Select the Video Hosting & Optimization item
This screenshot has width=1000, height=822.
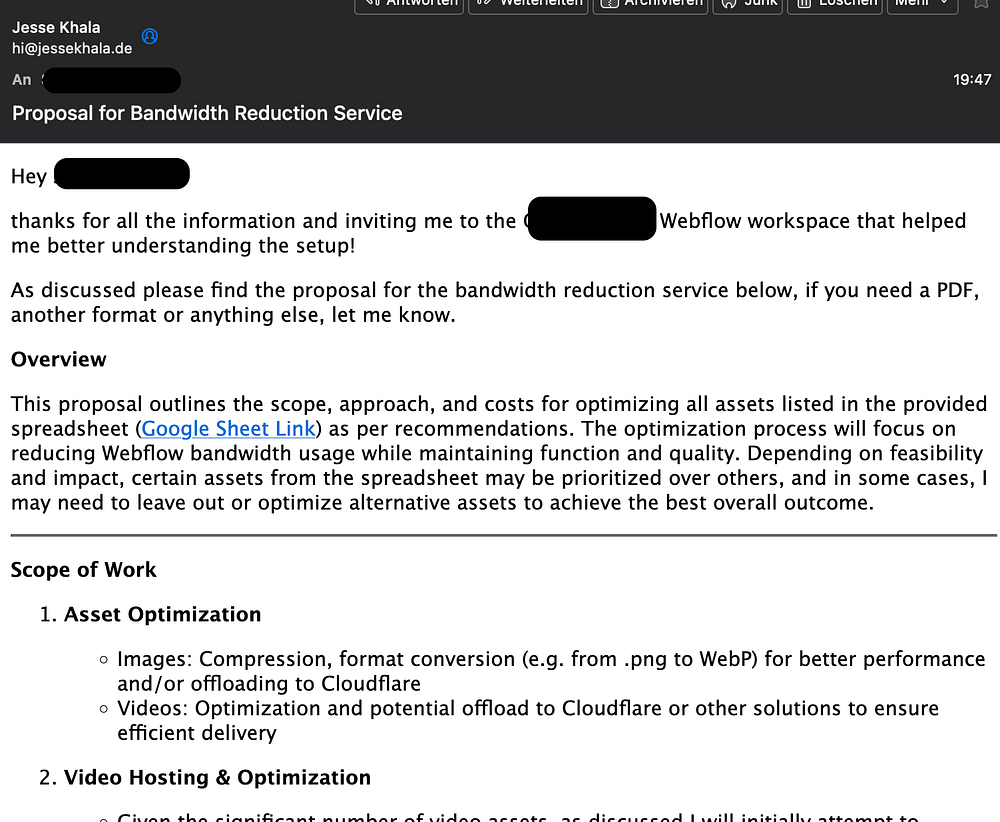point(217,777)
